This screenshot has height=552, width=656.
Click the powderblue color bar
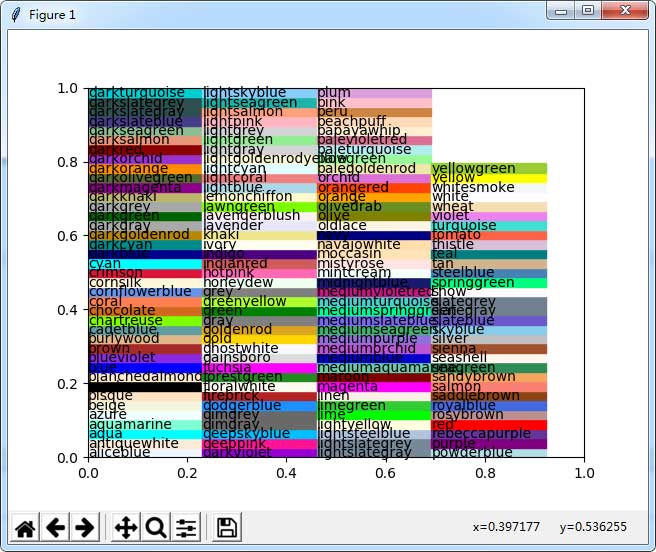pyautogui.click(x=489, y=453)
